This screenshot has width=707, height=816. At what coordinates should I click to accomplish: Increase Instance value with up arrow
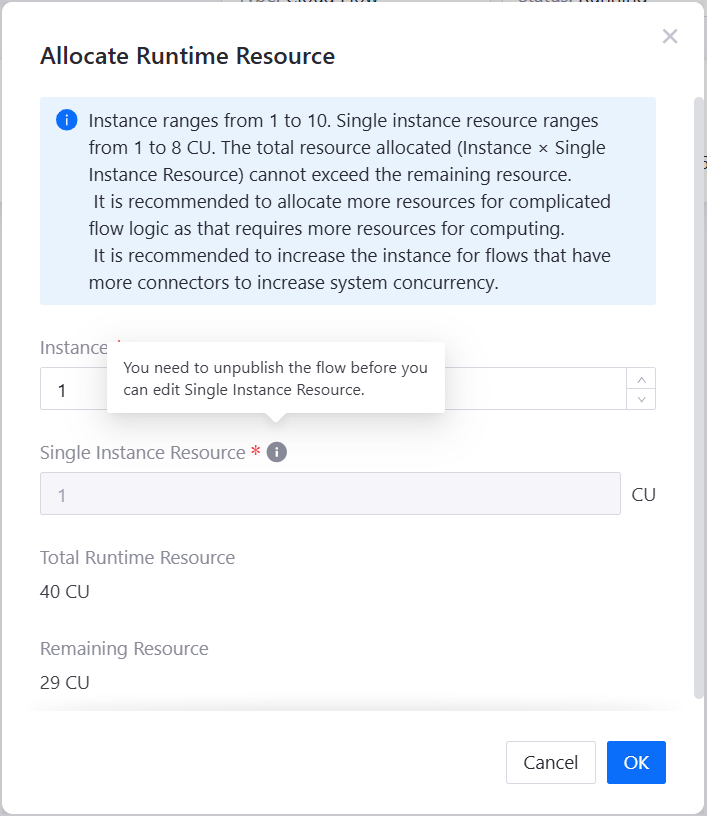coord(641,378)
